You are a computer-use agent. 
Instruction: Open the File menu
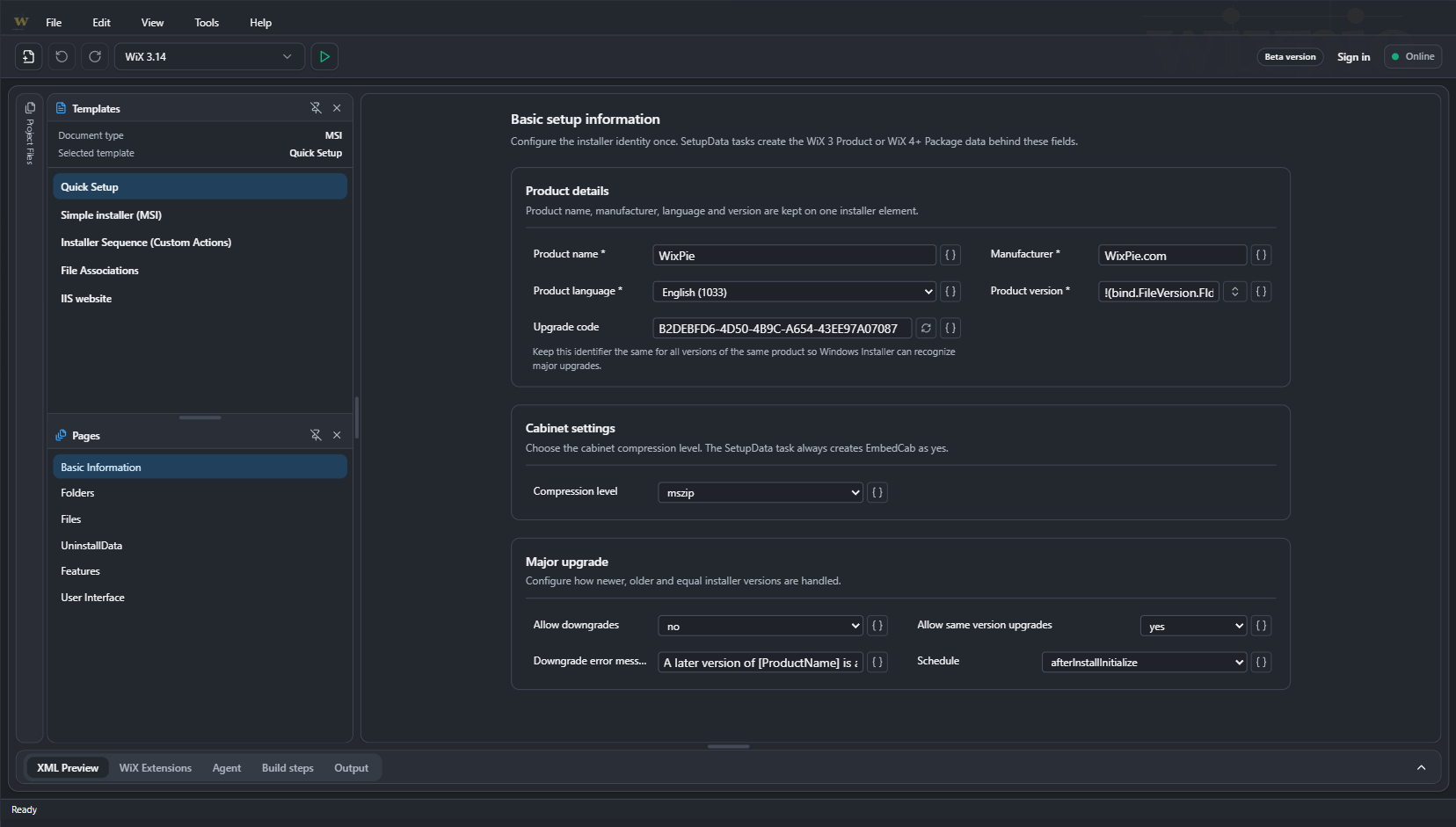(x=54, y=23)
